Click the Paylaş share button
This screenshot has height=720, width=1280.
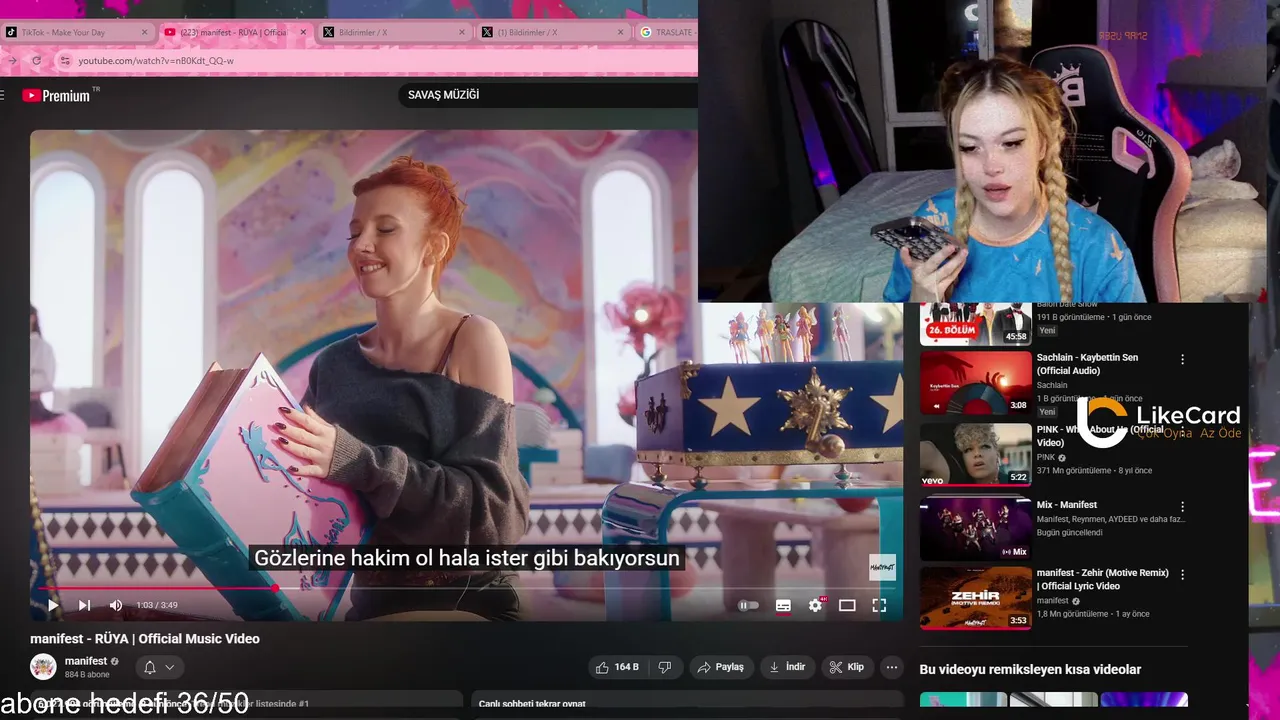click(720, 667)
